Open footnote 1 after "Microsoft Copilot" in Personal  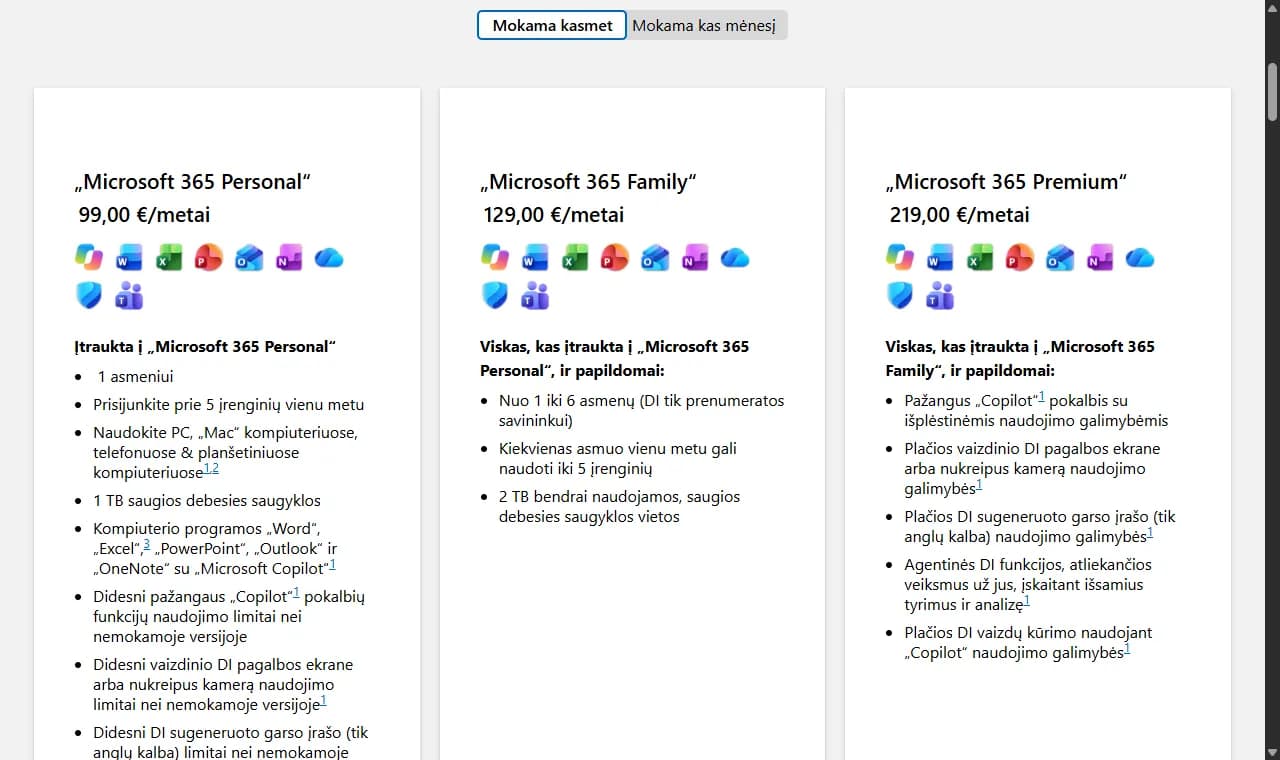coord(332,565)
